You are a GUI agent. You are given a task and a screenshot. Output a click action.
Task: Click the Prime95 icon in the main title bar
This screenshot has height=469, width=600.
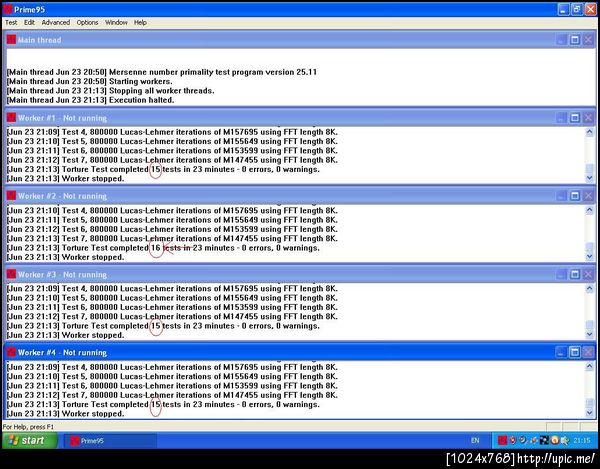pyautogui.click(x=8, y=9)
